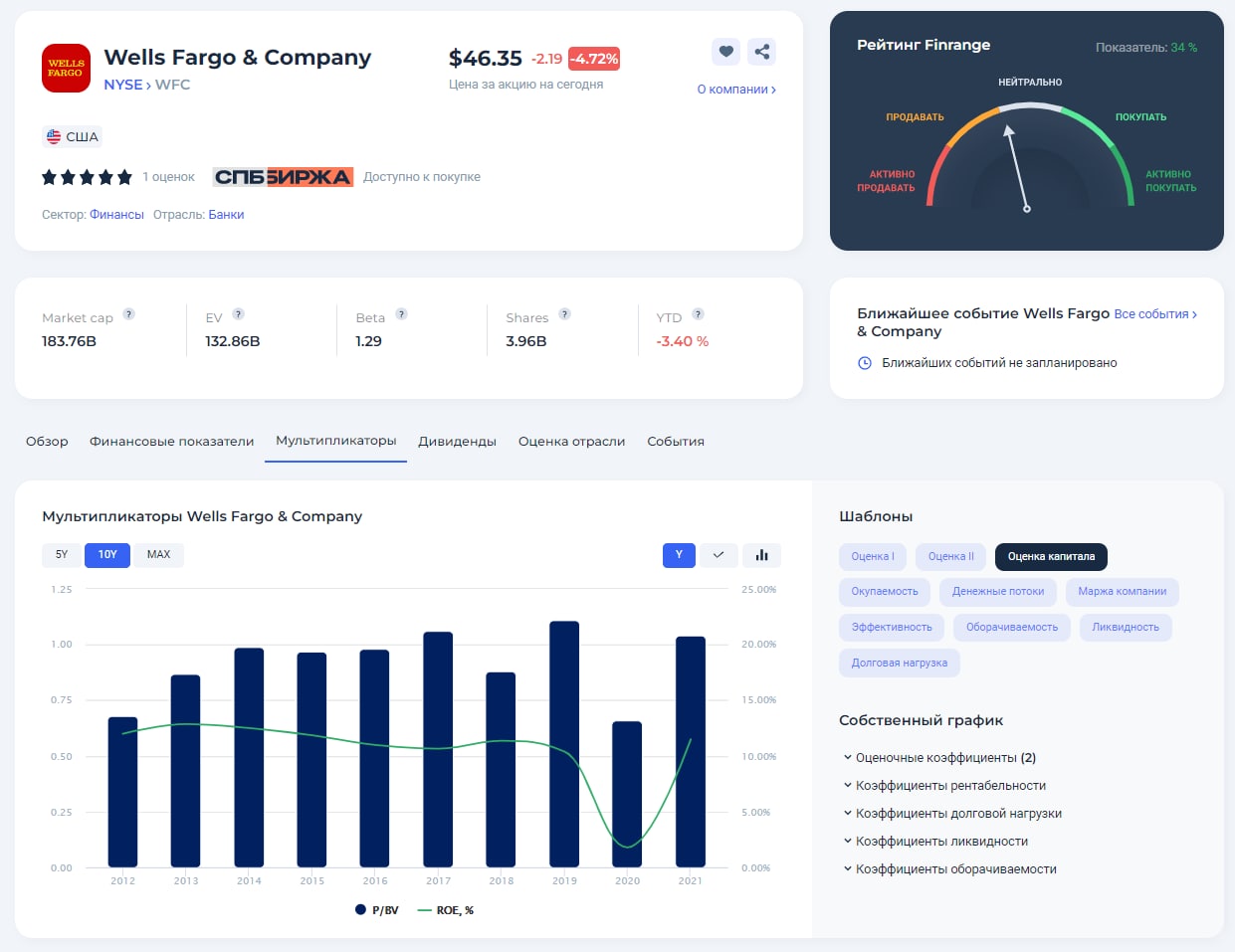1235x952 pixels.
Task: Click the EV question mark icon
Action: pyautogui.click(x=238, y=314)
